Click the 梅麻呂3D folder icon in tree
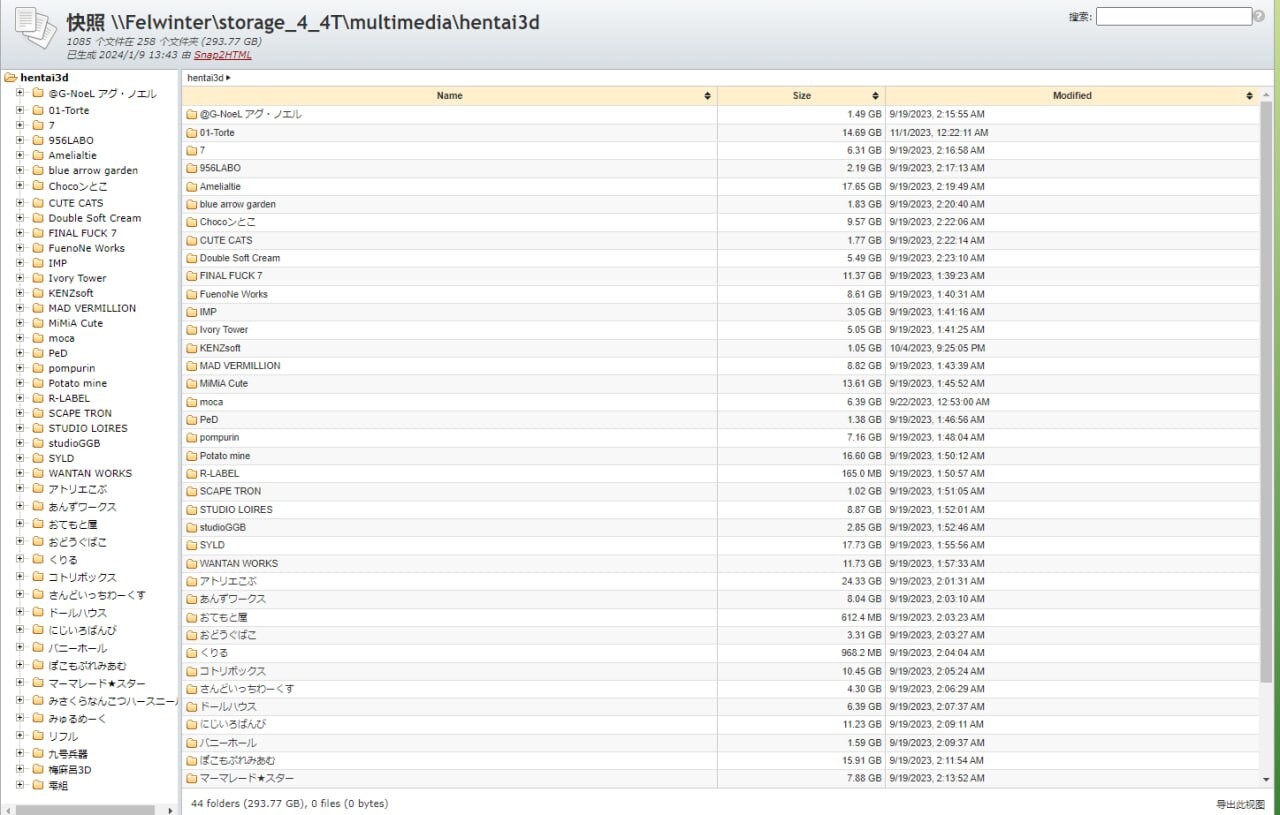1280x815 pixels. point(38,770)
